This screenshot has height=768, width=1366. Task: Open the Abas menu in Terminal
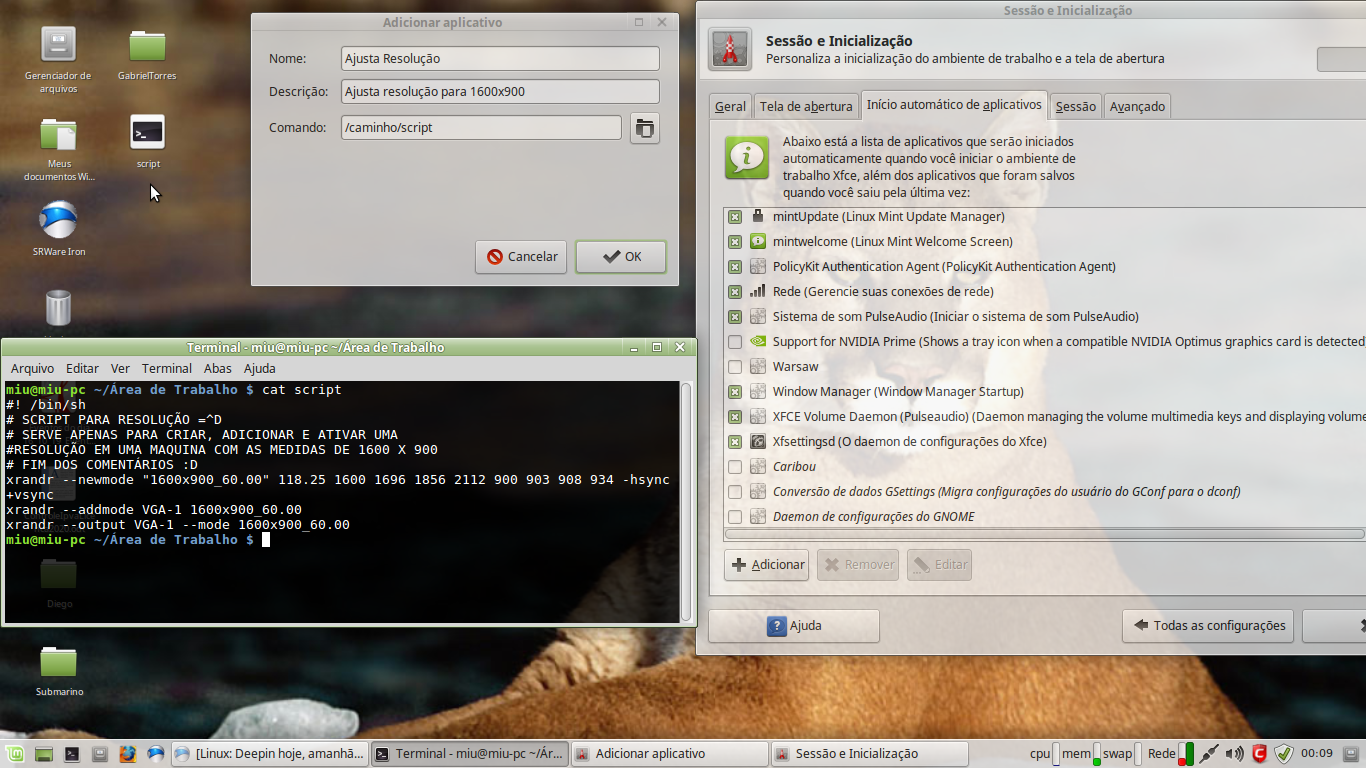pyautogui.click(x=217, y=369)
